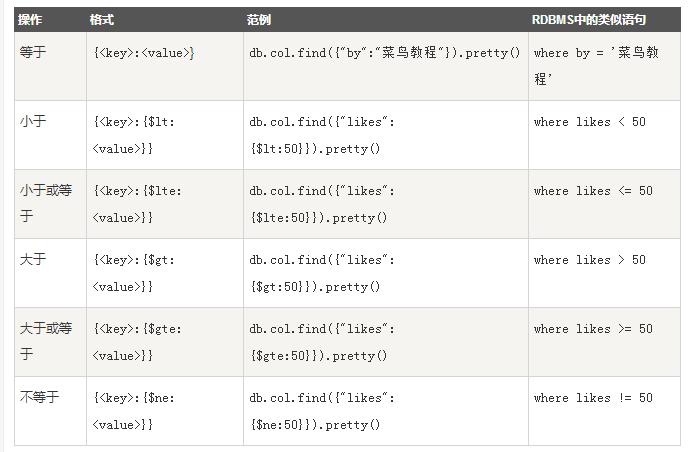This screenshot has width=690, height=452.
Task: Select the 等于 operation cell
Action: coord(50,66)
